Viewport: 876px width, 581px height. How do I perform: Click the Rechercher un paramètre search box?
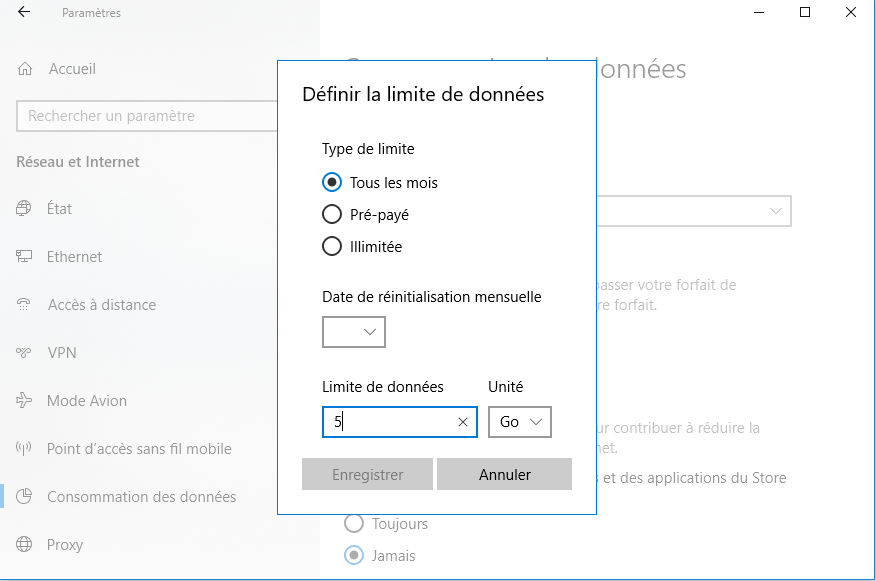146,116
